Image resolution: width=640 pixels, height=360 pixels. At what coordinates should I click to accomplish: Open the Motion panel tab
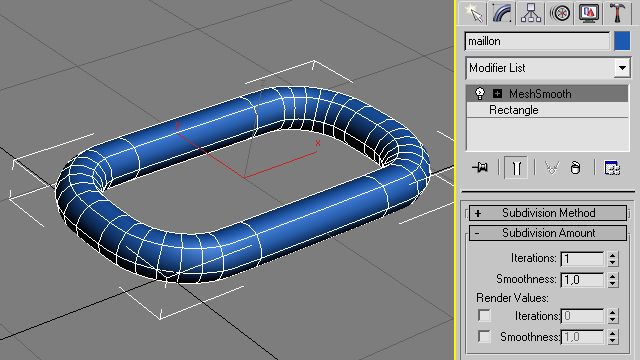point(560,13)
